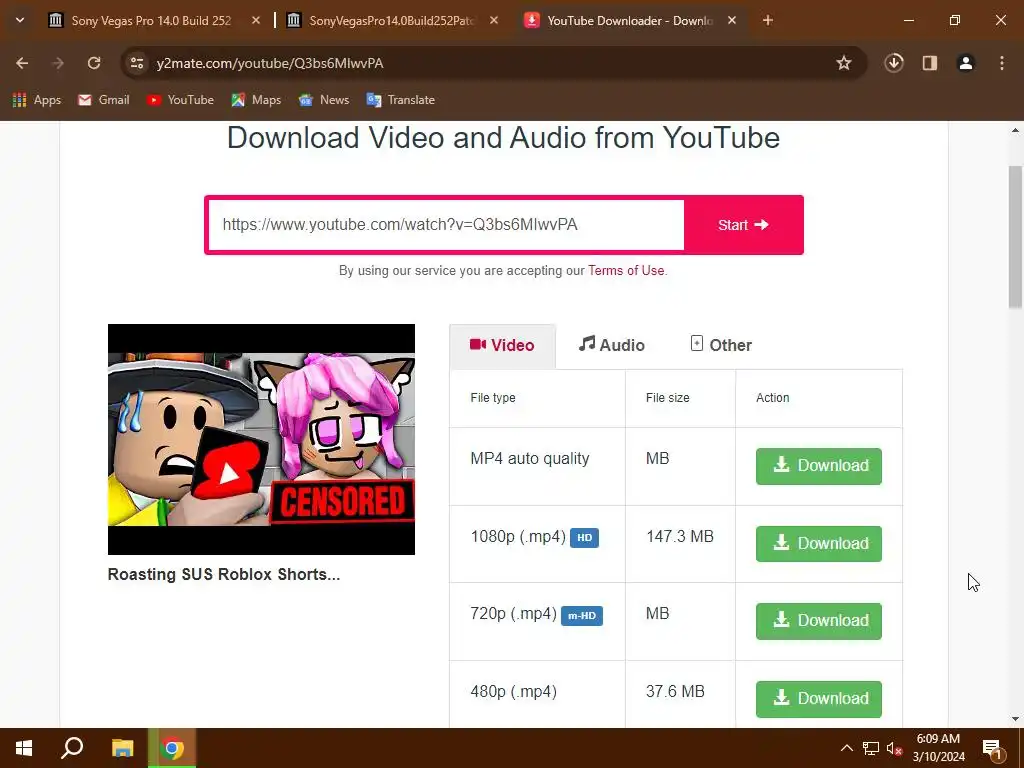The height and width of the screenshot is (768, 1024).
Task: Open the site information icon in the address bar
Action: click(x=137, y=63)
